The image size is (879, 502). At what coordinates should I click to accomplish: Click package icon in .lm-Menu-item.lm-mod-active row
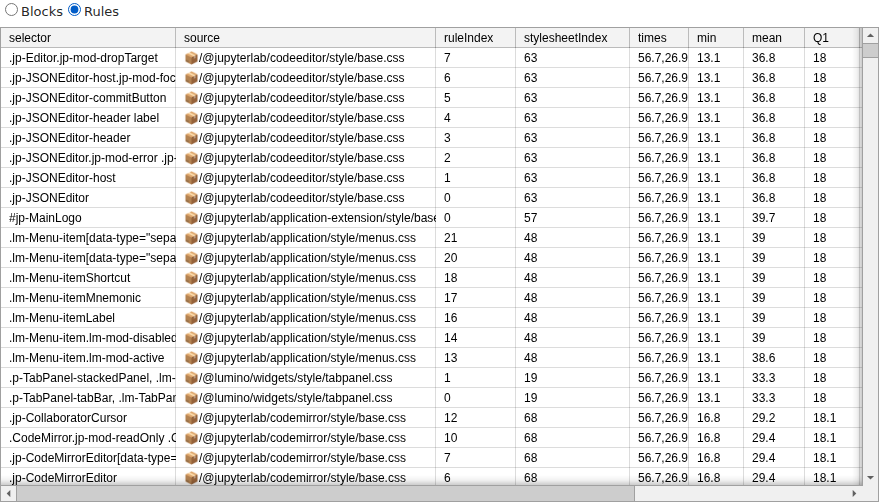coord(191,358)
